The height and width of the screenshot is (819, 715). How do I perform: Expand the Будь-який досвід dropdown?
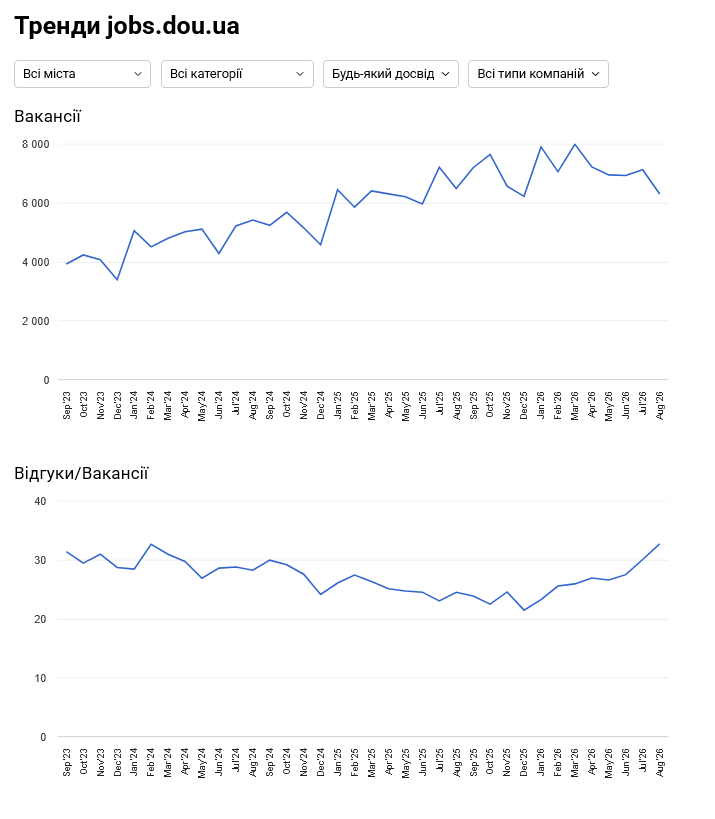[x=391, y=74]
